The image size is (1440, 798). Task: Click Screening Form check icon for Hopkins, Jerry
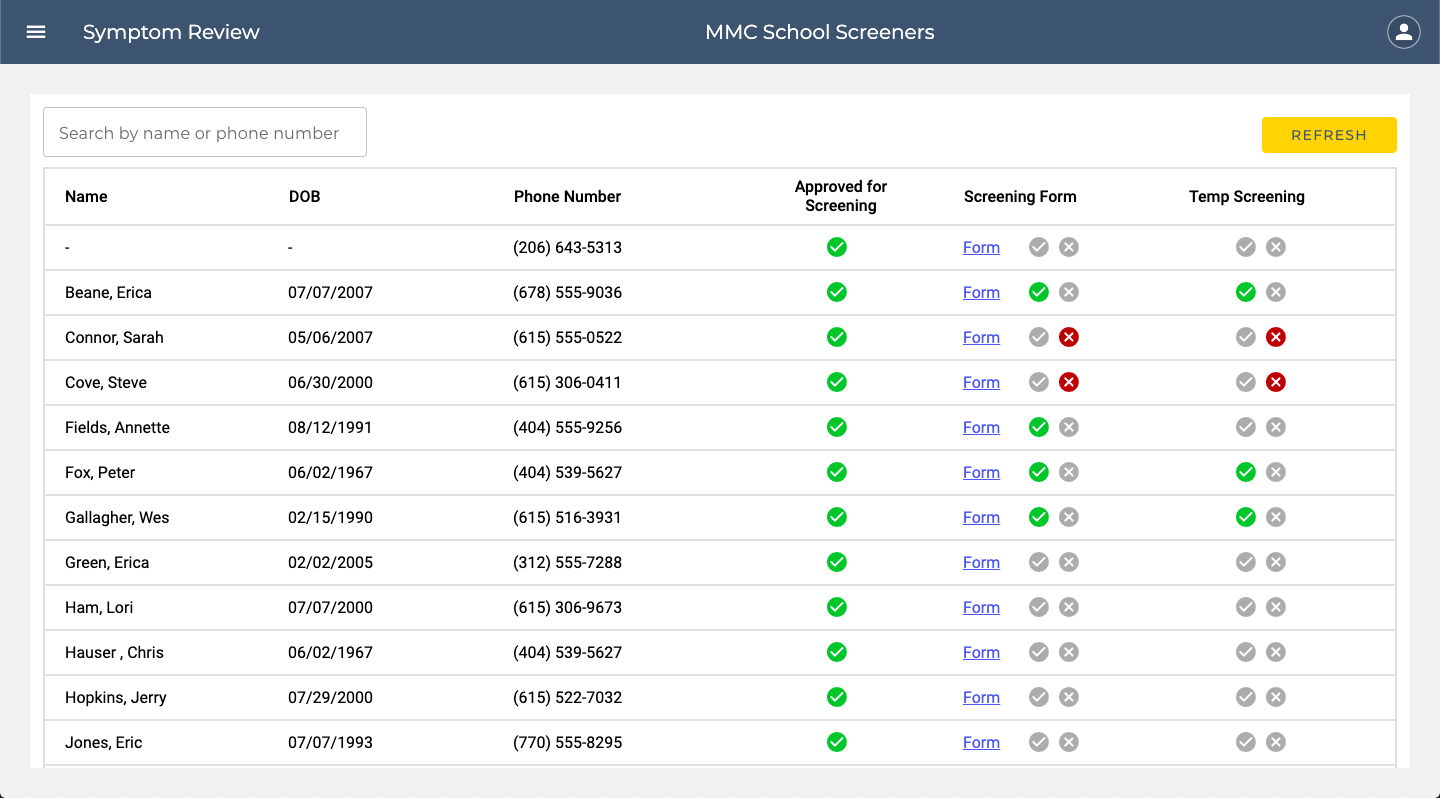click(x=1039, y=697)
